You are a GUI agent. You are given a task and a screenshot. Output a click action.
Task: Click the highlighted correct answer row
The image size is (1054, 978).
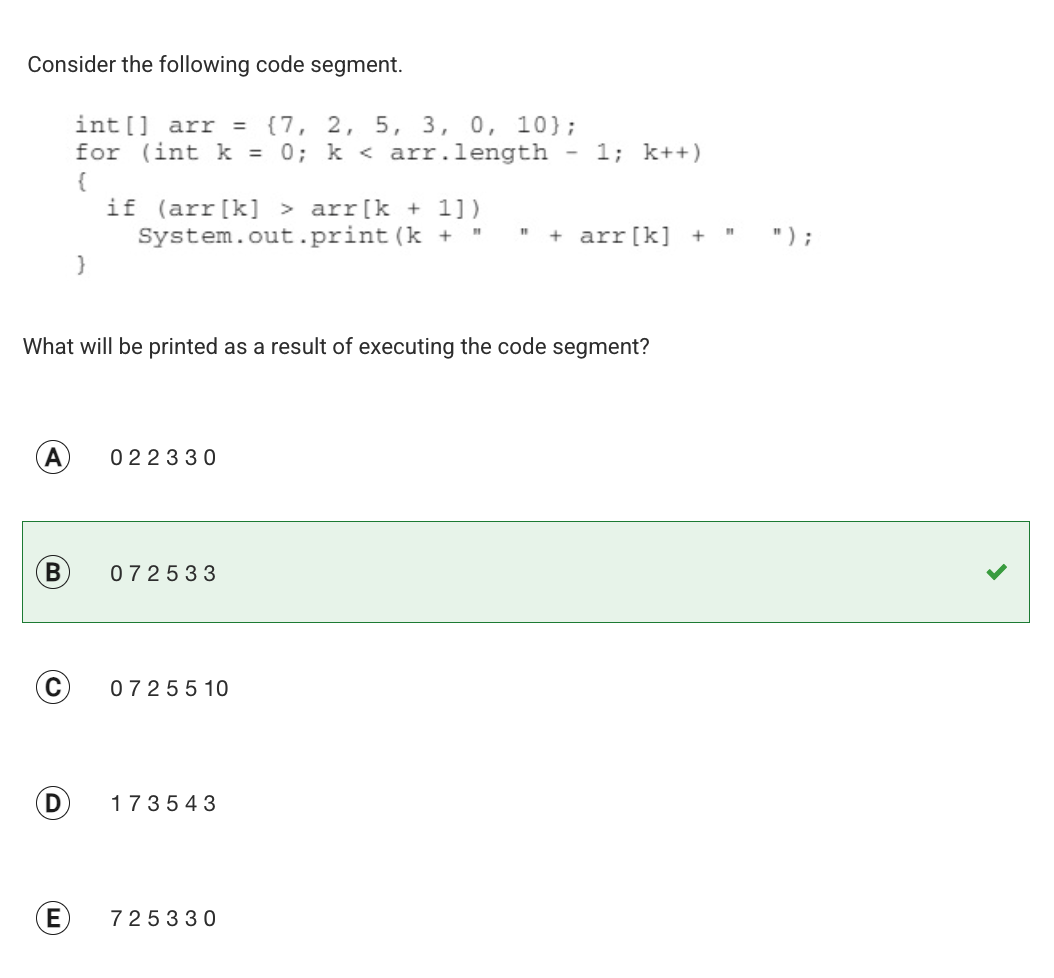526,572
